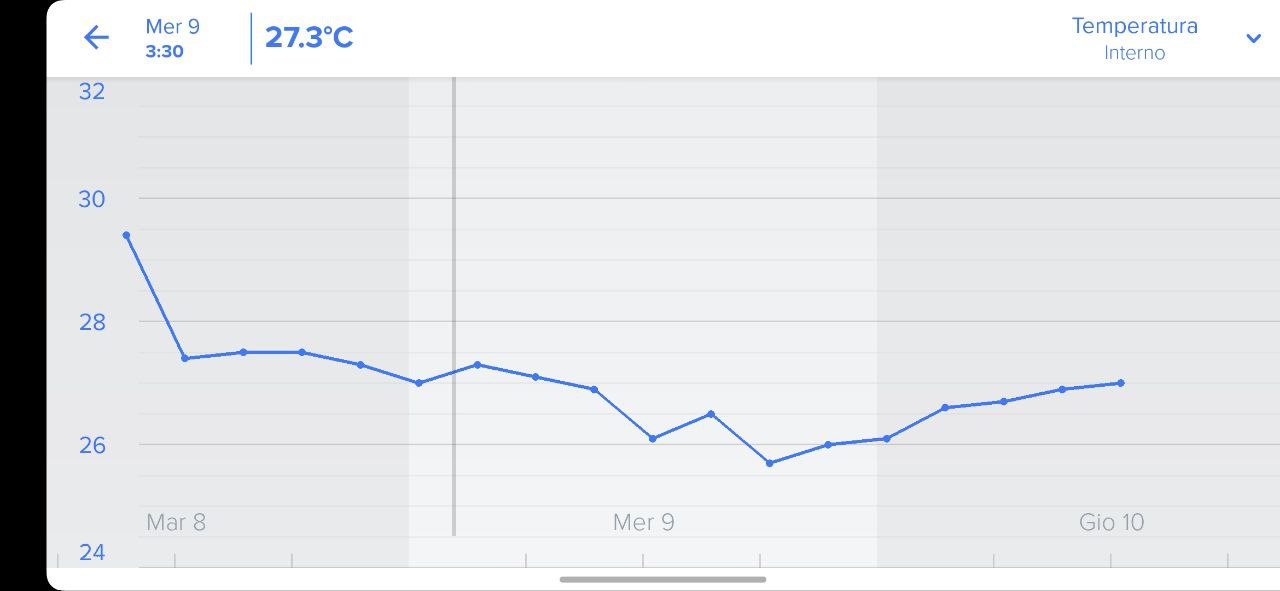
Task: Click the 24 y-axis label
Action: coord(92,552)
